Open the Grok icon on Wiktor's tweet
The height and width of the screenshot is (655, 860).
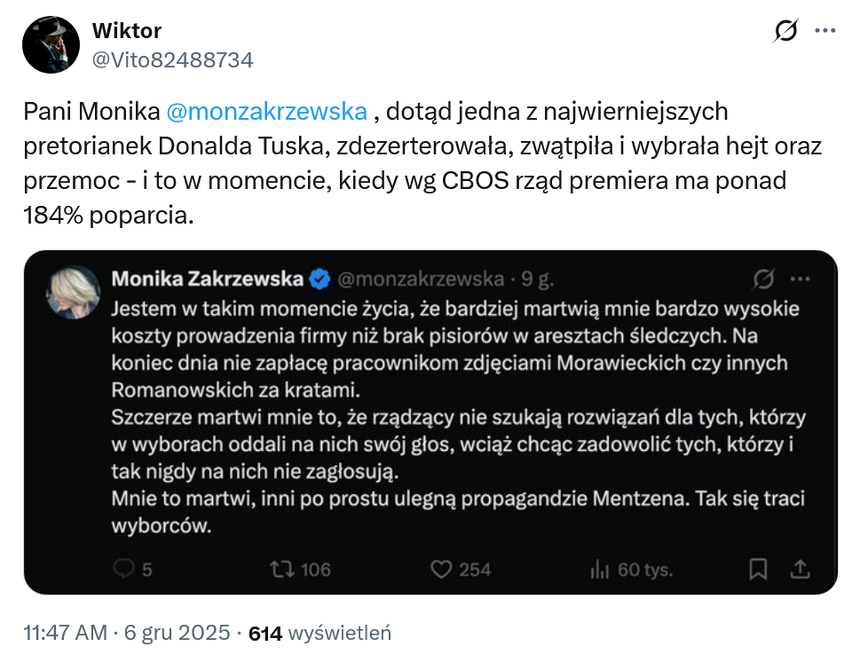[x=786, y=31]
